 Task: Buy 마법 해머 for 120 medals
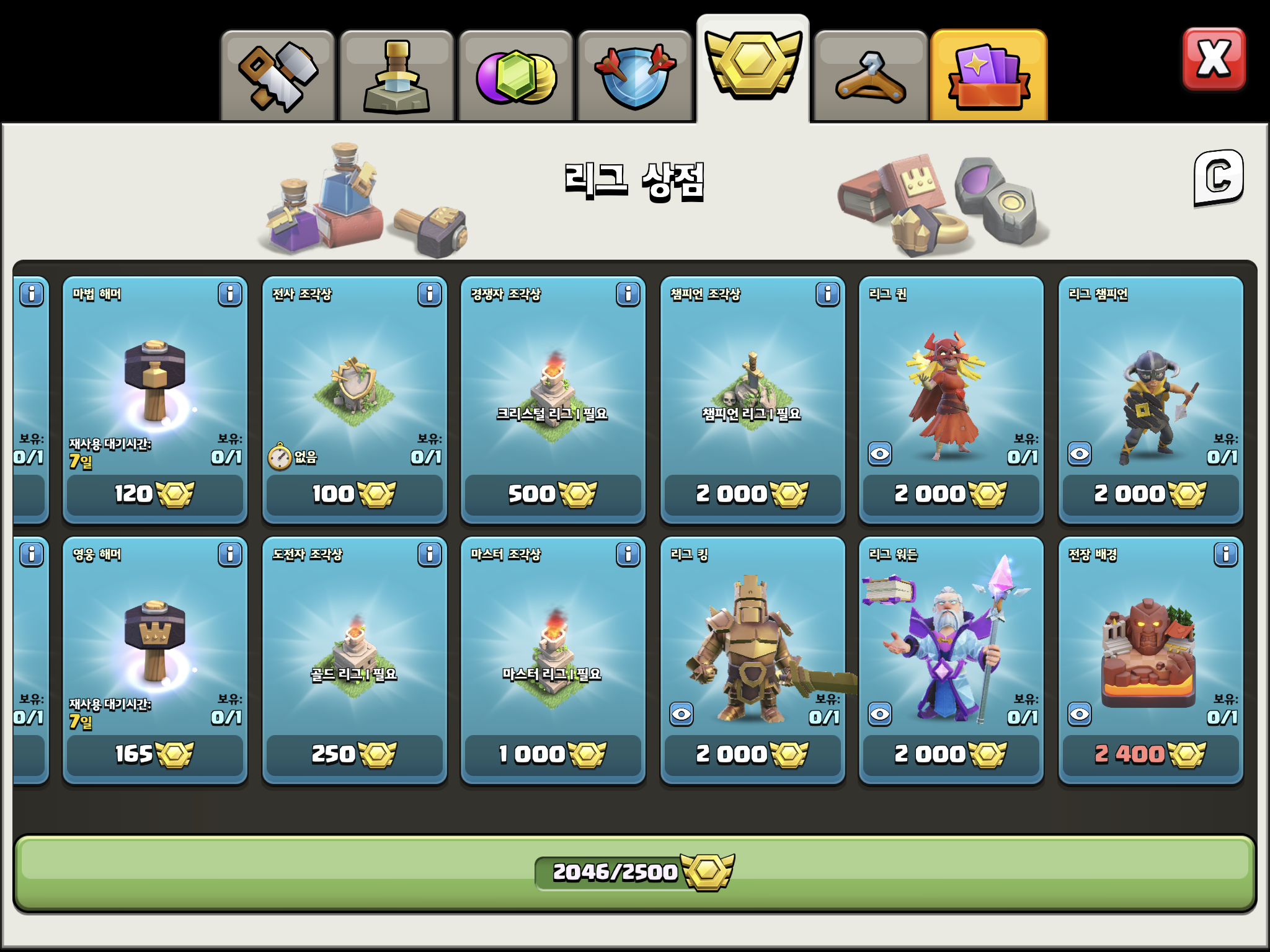pyautogui.click(x=155, y=495)
